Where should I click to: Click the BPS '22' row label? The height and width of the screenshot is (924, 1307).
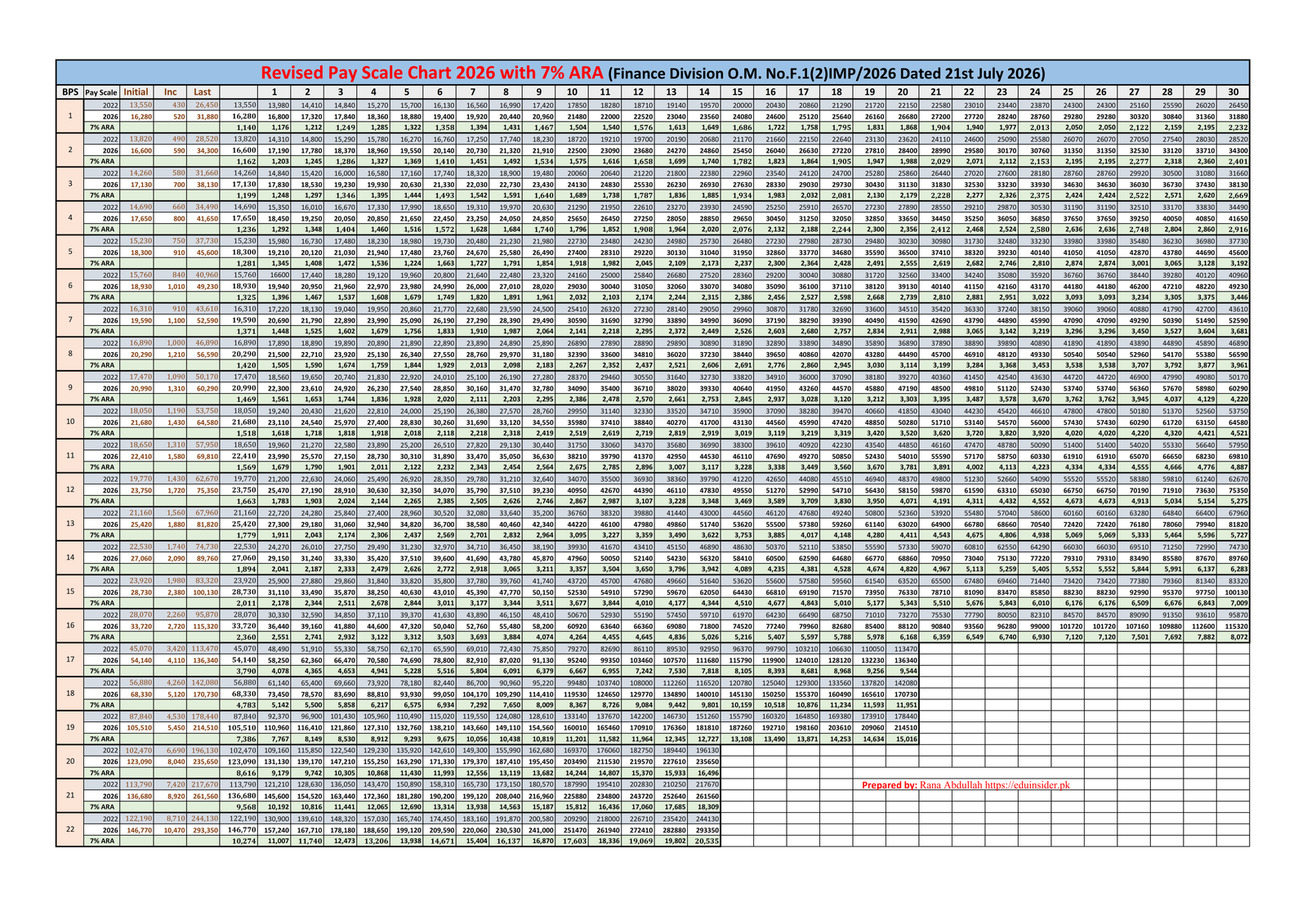[70, 828]
